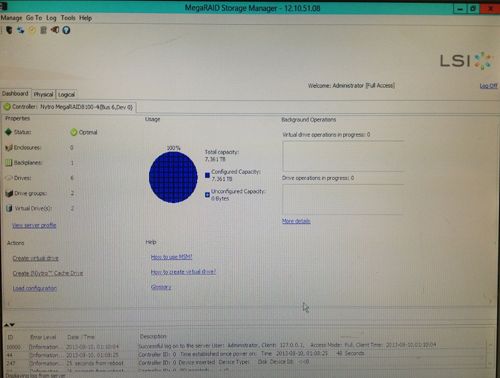The image size is (500, 378).
Task: Open the Go To menu
Action: (34, 18)
